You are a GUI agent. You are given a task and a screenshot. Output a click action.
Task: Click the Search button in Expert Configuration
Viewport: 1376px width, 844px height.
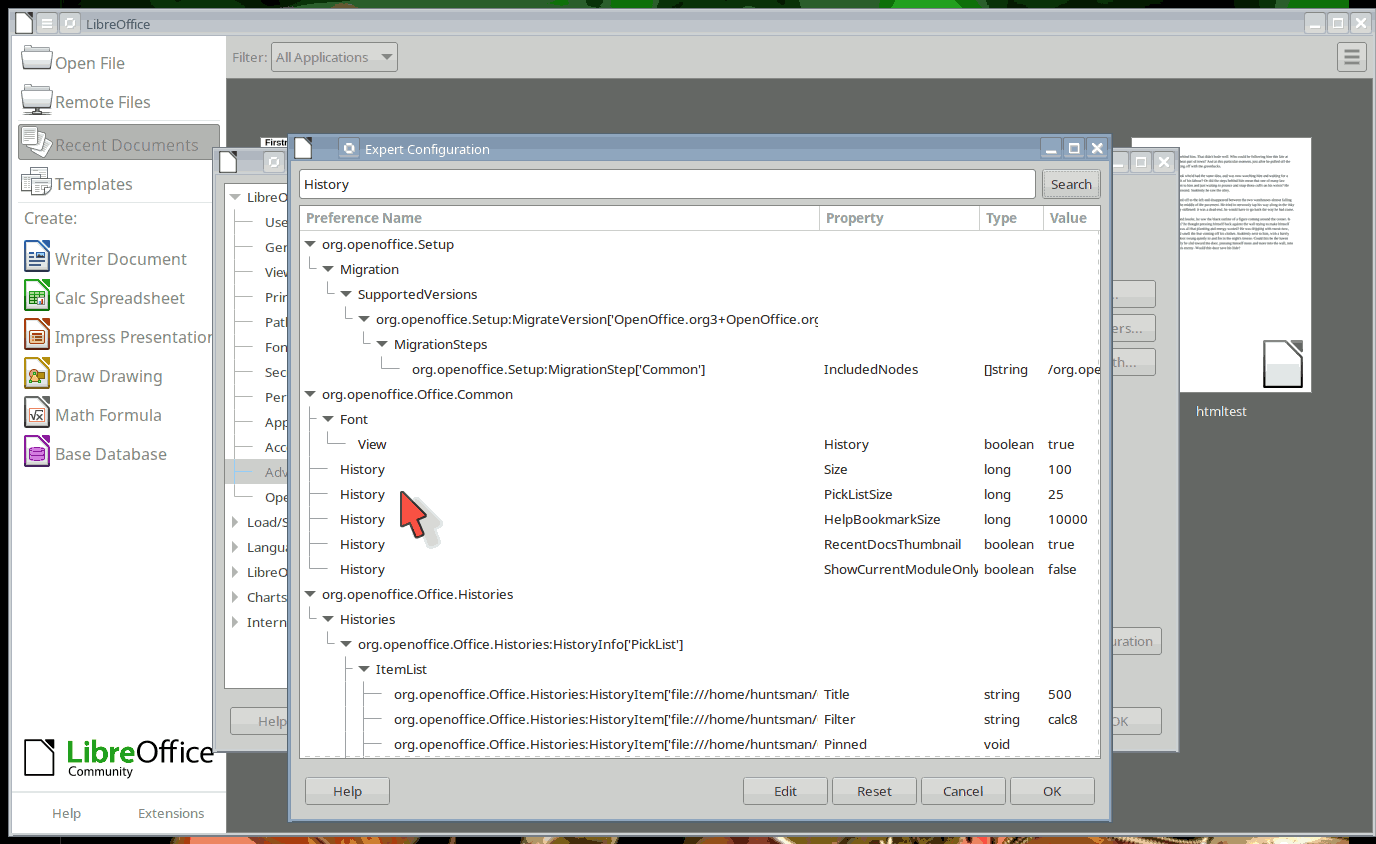click(x=1071, y=184)
